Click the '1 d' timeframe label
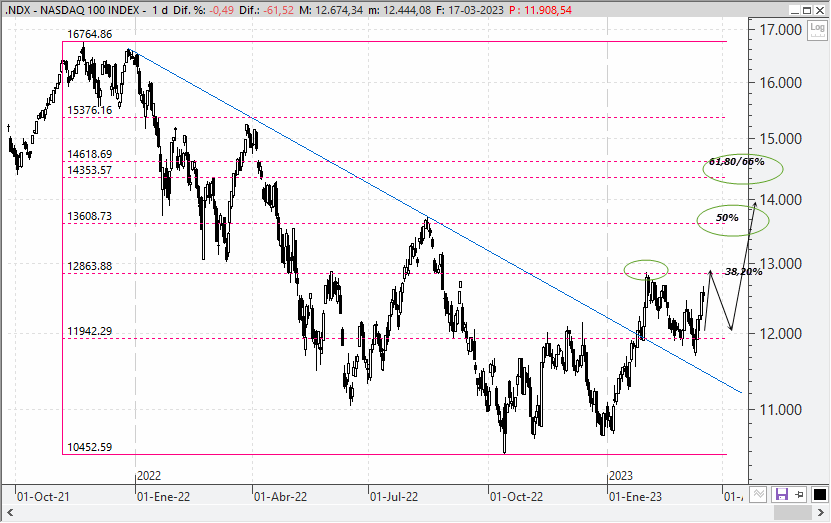831x523 pixels. [160, 10]
